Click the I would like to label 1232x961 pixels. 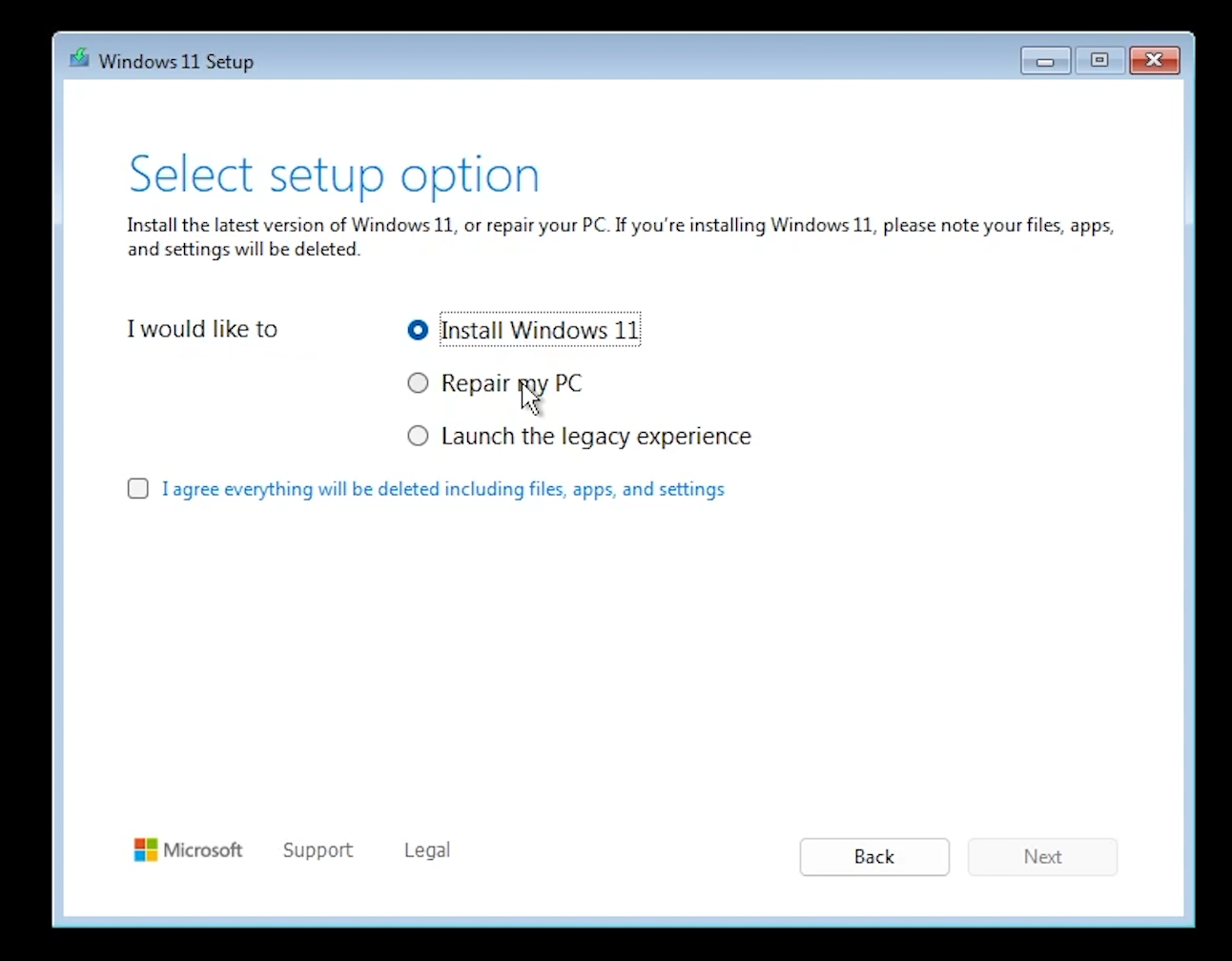click(202, 329)
